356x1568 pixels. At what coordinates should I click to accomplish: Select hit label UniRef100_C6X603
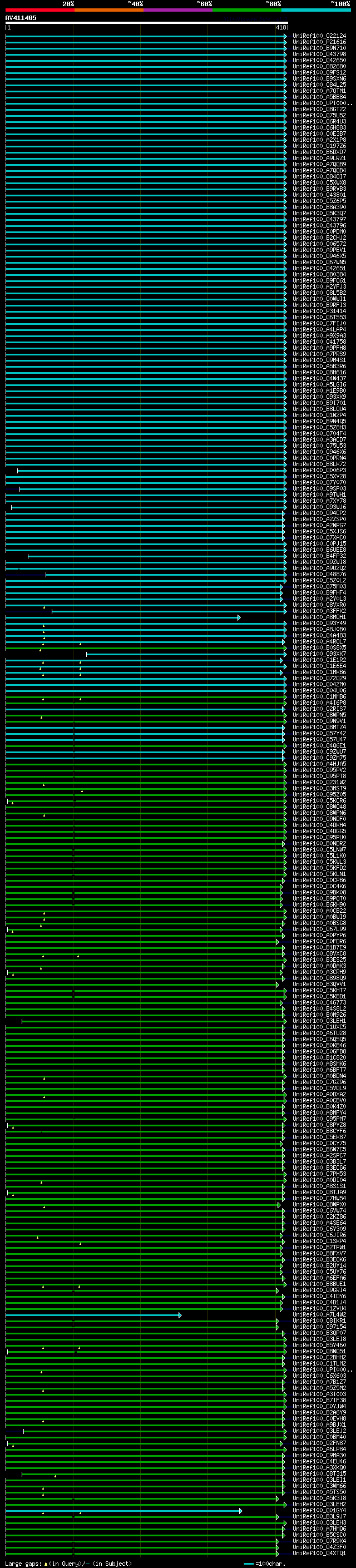pos(319,1376)
